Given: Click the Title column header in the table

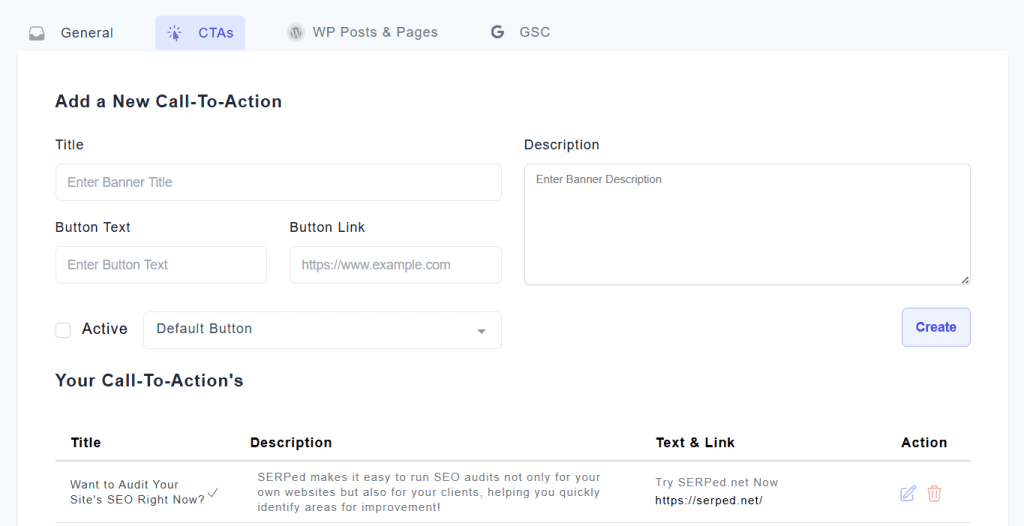Looking at the screenshot, I should [86, 442].
